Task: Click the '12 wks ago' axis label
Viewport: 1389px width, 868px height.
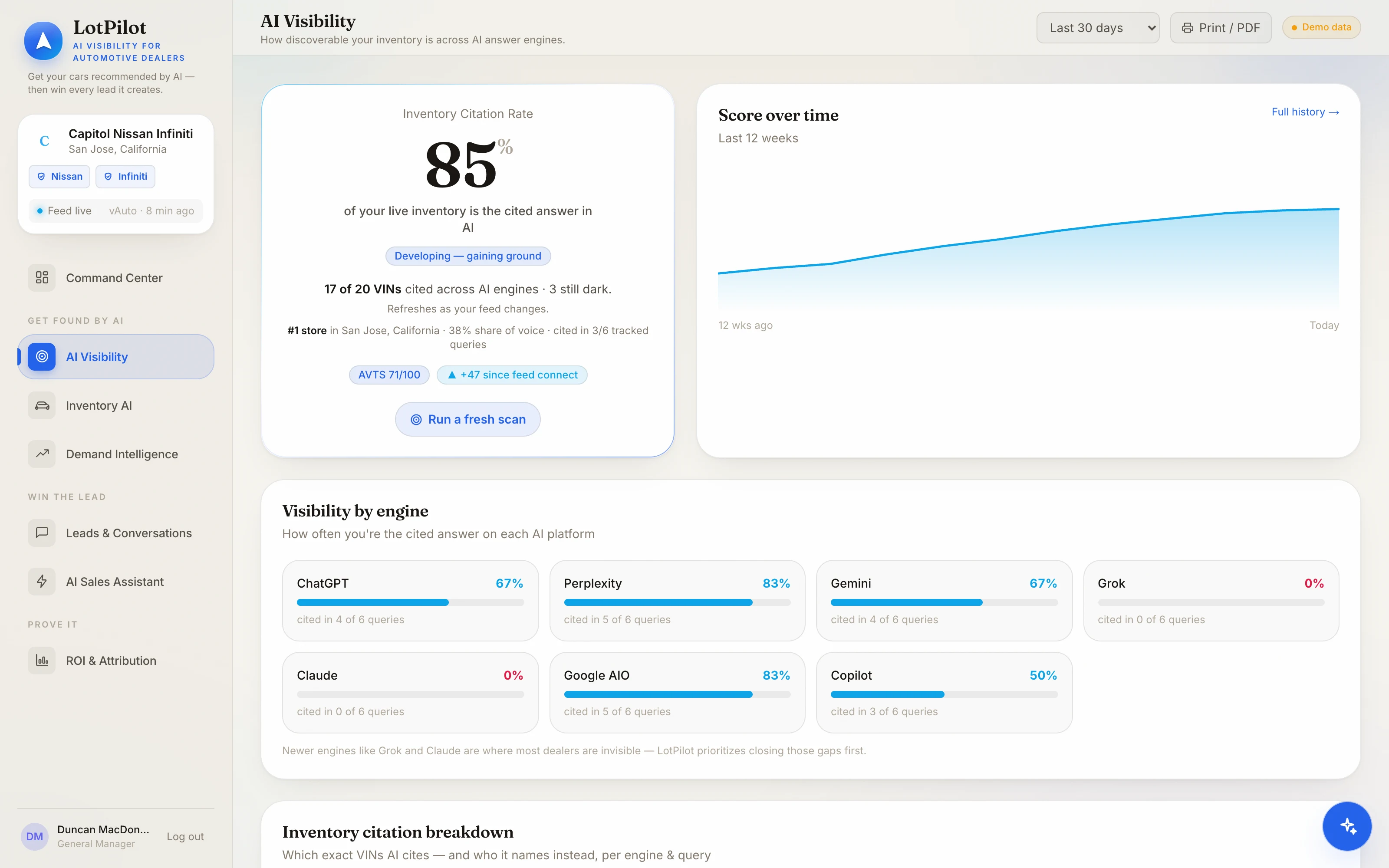Action: pos(745,325)
